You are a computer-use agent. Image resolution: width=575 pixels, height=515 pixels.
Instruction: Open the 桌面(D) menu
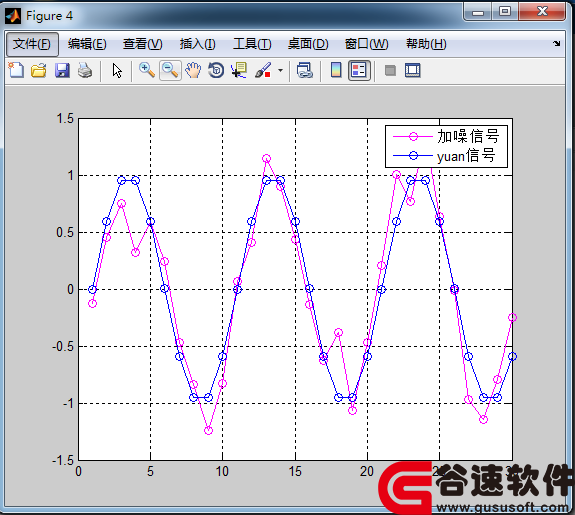[x=308, y=44]
